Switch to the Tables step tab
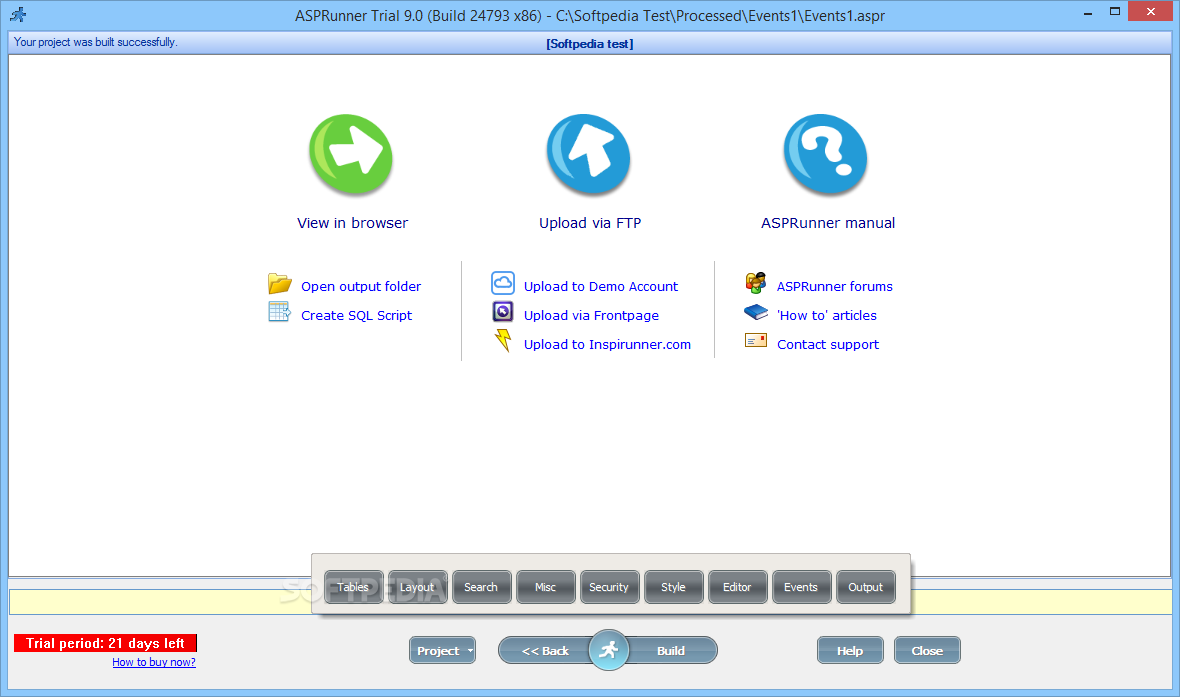Screen dimensions: 1180x697 (x=354, y=587)
